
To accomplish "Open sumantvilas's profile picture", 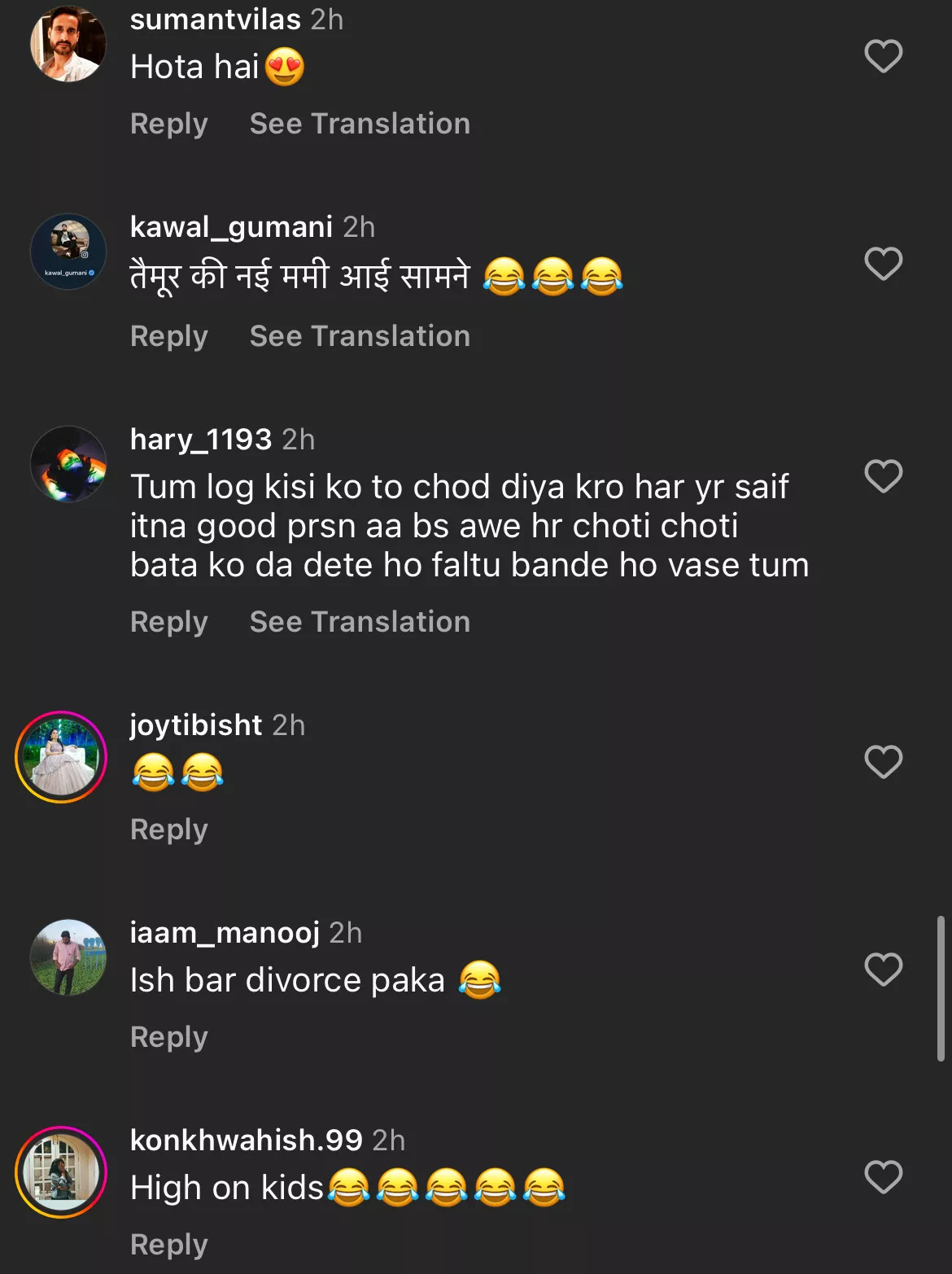I will click(68, 44).
